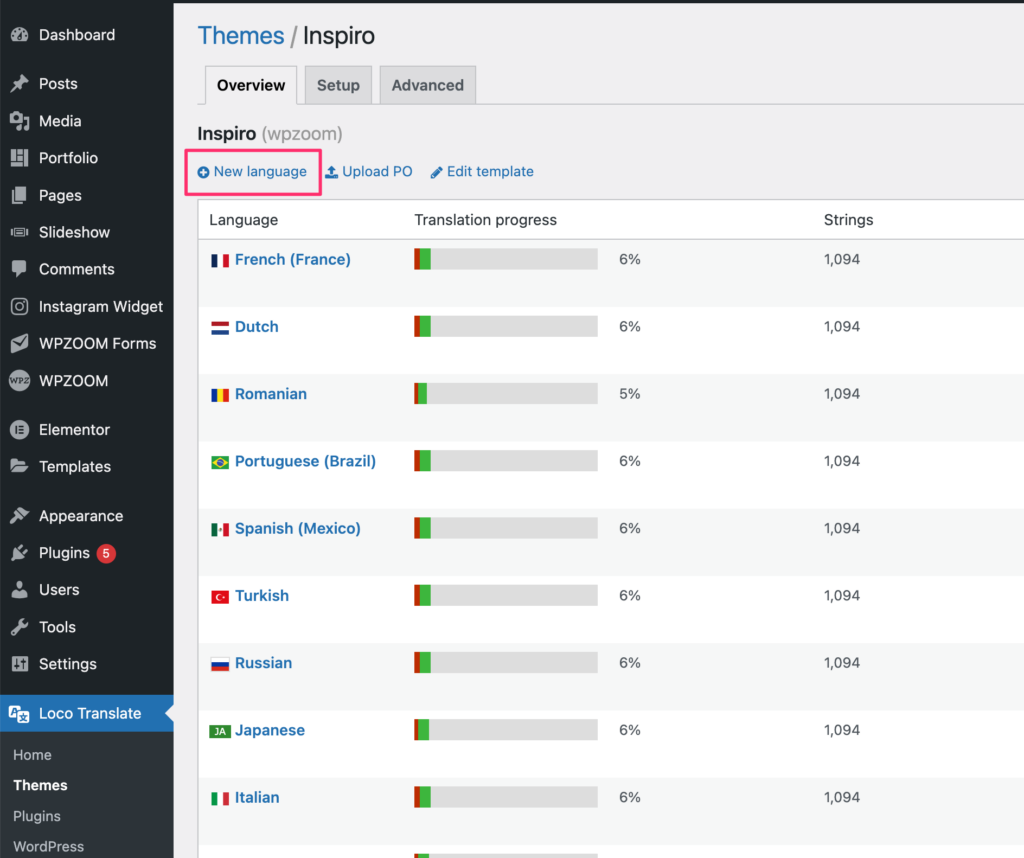Click the Comments speech bubble icon
The height and width of the screenshot is (858, 1024).
point(20,268)
